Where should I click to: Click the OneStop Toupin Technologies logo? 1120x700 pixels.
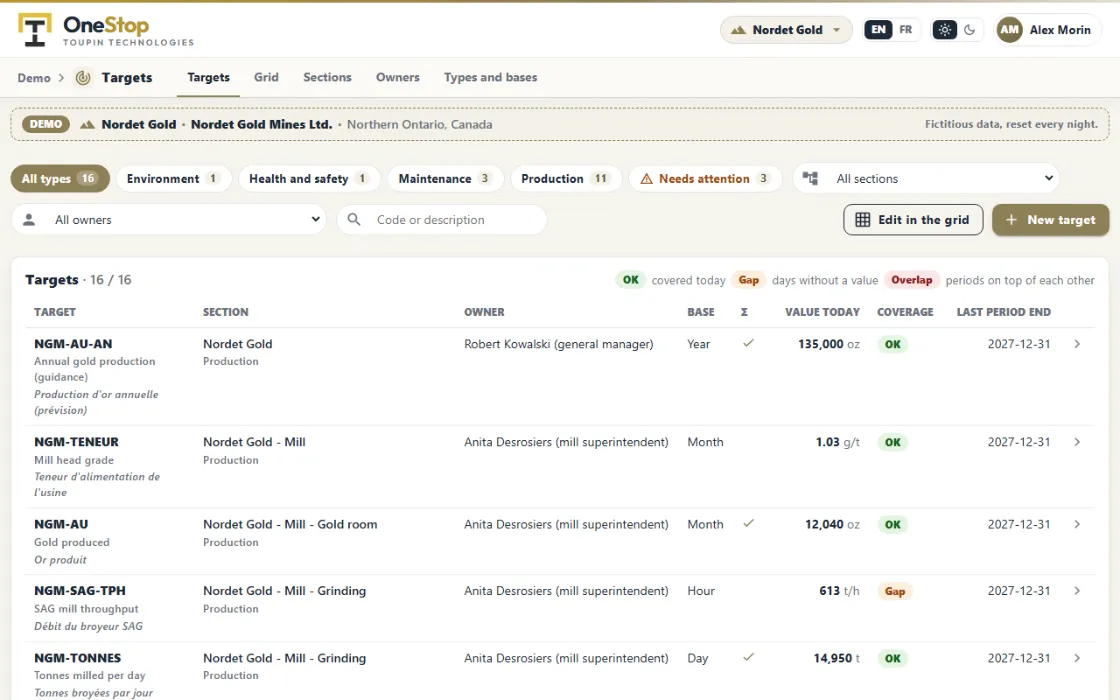pos(106,31)
